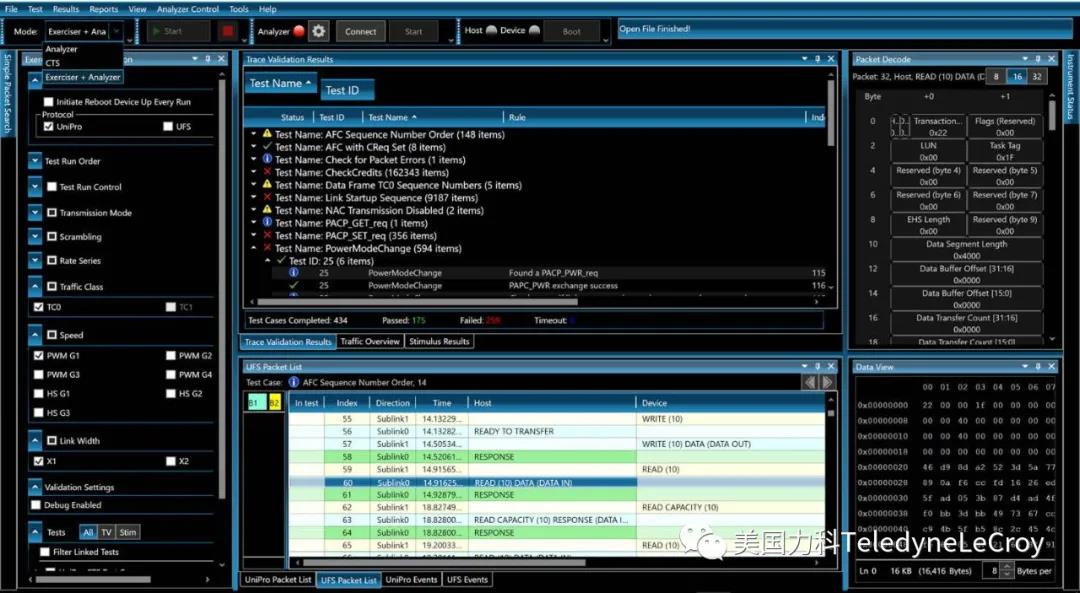The height and width of the screenshot is (593, 1080).
Task: Toggle Initiate Reboot Device Up Every Run
Action: pyautogui.click(x=49, y=102)
